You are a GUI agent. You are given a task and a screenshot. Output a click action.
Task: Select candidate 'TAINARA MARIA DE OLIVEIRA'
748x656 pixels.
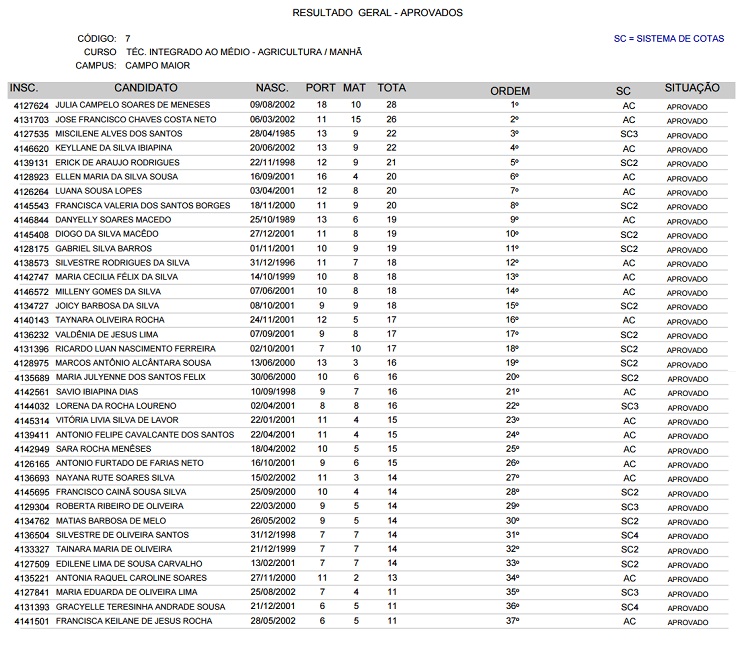[x=114, y=549]
